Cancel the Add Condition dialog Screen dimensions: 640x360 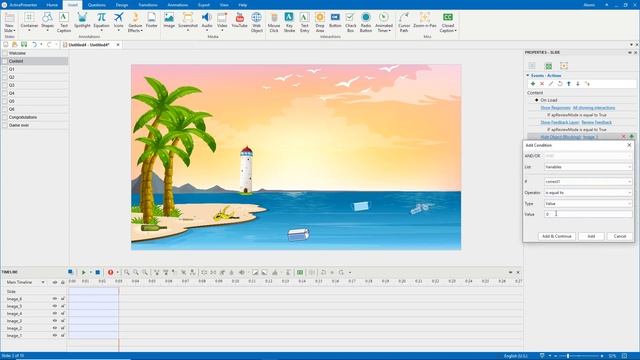coord(620,236)
